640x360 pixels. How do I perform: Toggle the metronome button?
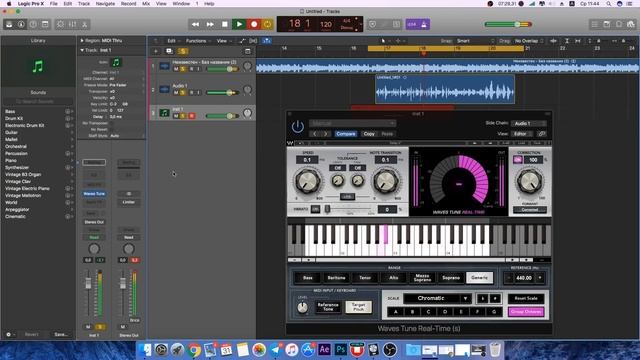pyautogui.click(x=424, y=24)
